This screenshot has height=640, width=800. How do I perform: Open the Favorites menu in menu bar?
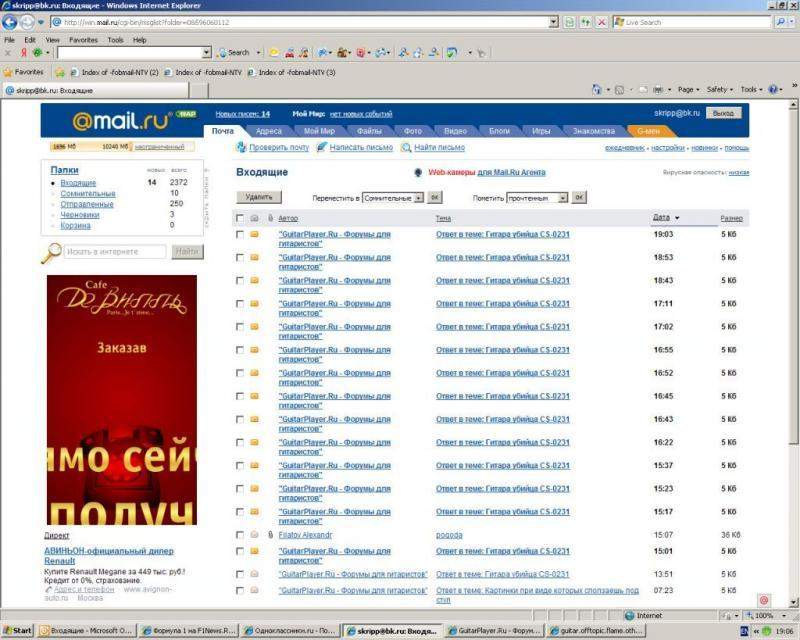click(83, 40)
